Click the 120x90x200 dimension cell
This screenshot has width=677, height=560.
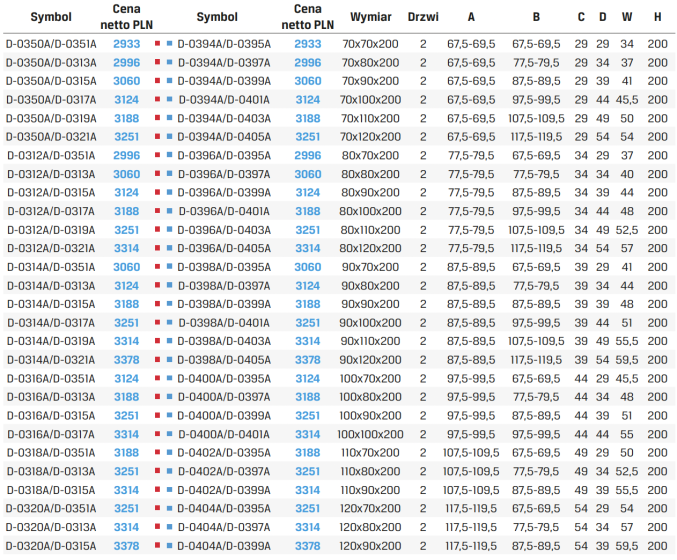(370, 546)
